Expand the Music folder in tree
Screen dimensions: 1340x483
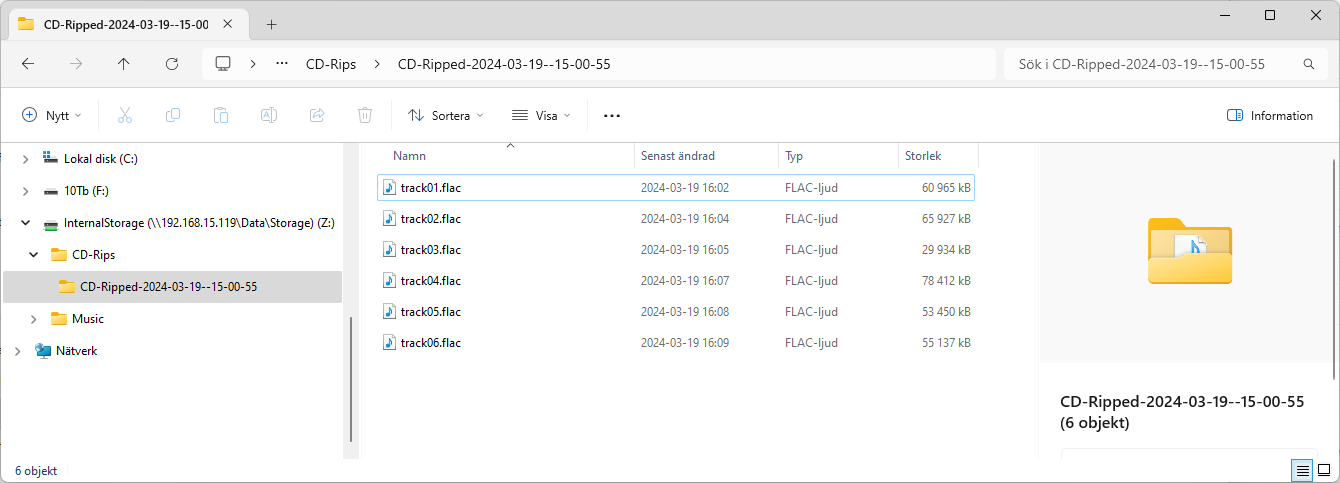pos(33,319)
